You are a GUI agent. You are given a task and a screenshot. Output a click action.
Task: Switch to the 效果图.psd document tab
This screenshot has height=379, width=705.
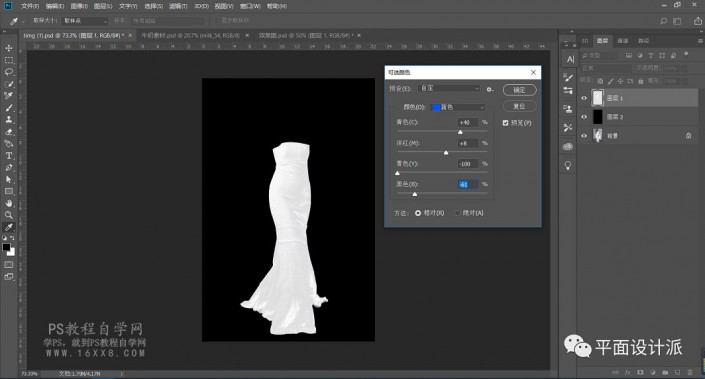click(306, 35)
